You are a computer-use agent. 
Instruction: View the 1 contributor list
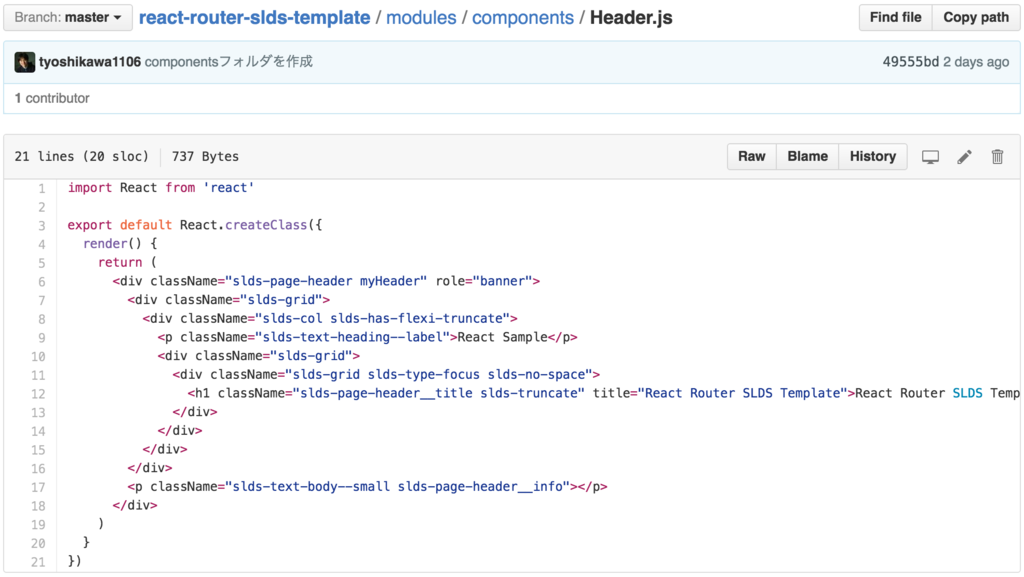52,98
